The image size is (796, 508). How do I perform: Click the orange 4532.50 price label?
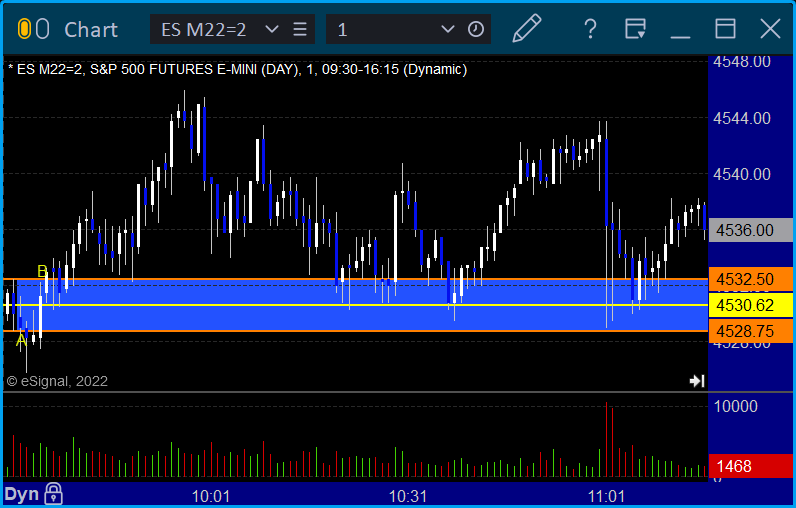pyautogui.click(x=750, y=279)
